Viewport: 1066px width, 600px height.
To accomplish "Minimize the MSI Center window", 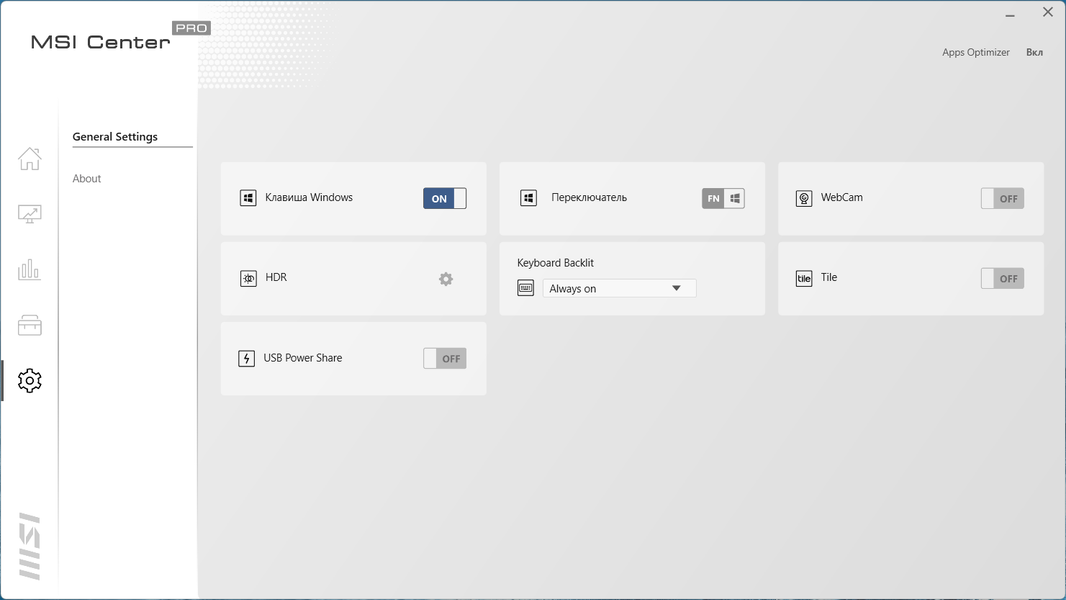I will point(1010,14).
